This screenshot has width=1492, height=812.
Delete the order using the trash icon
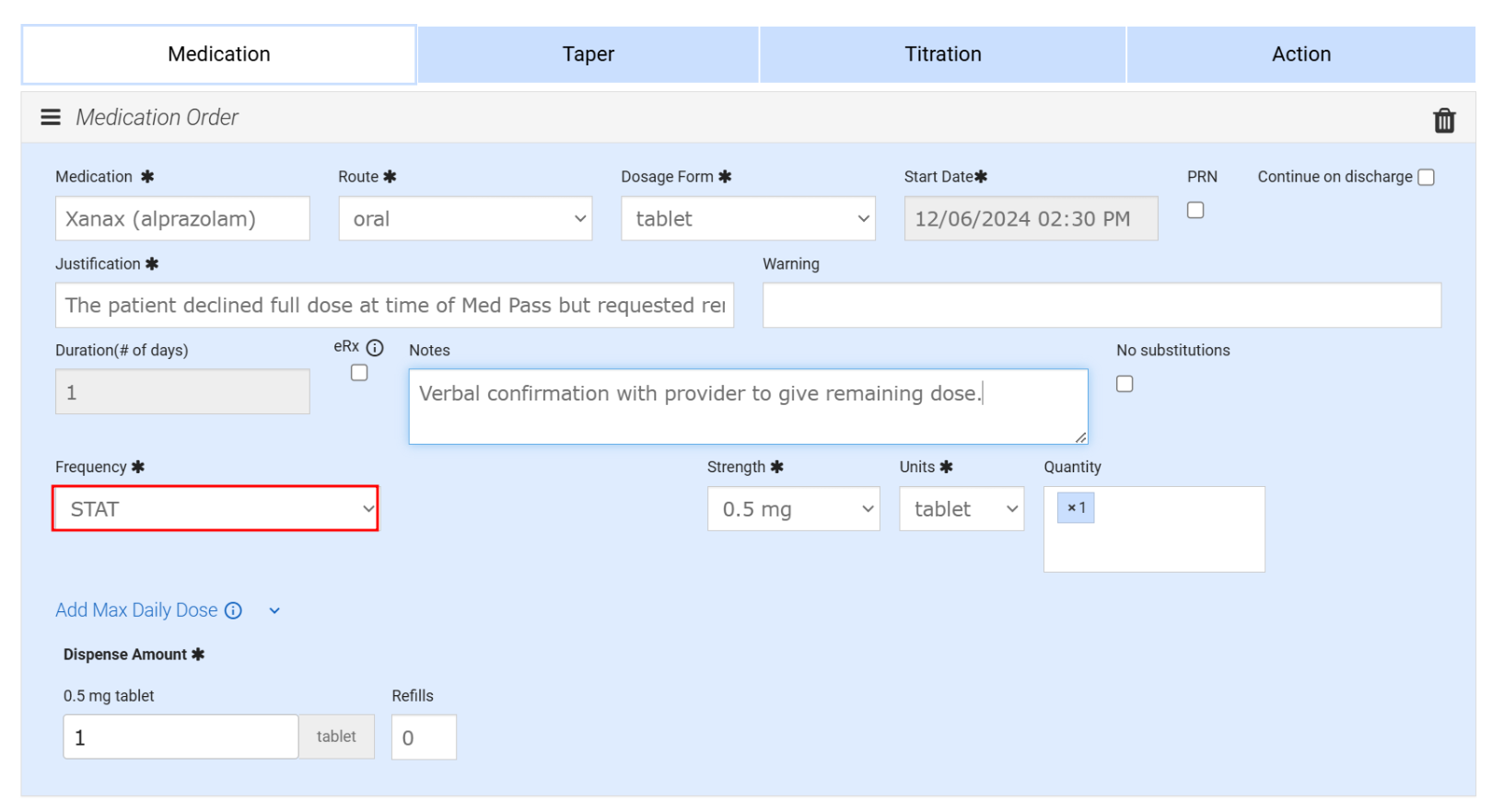point(1443,121)
